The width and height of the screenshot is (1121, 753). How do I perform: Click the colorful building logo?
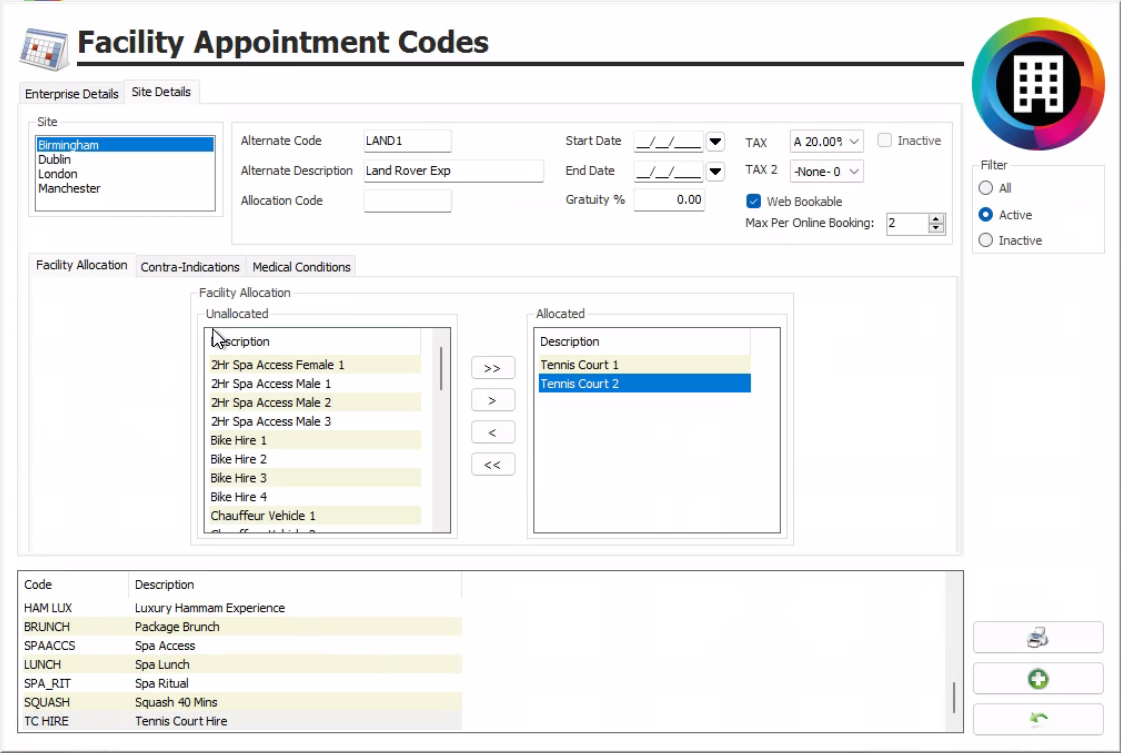[x=1037, y=83]
